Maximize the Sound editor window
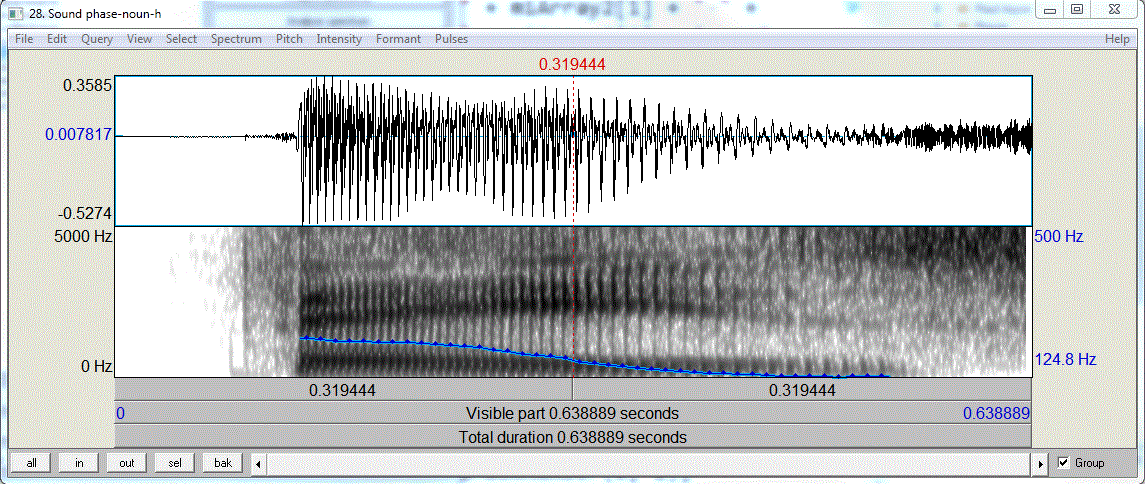 point(1076,9)
